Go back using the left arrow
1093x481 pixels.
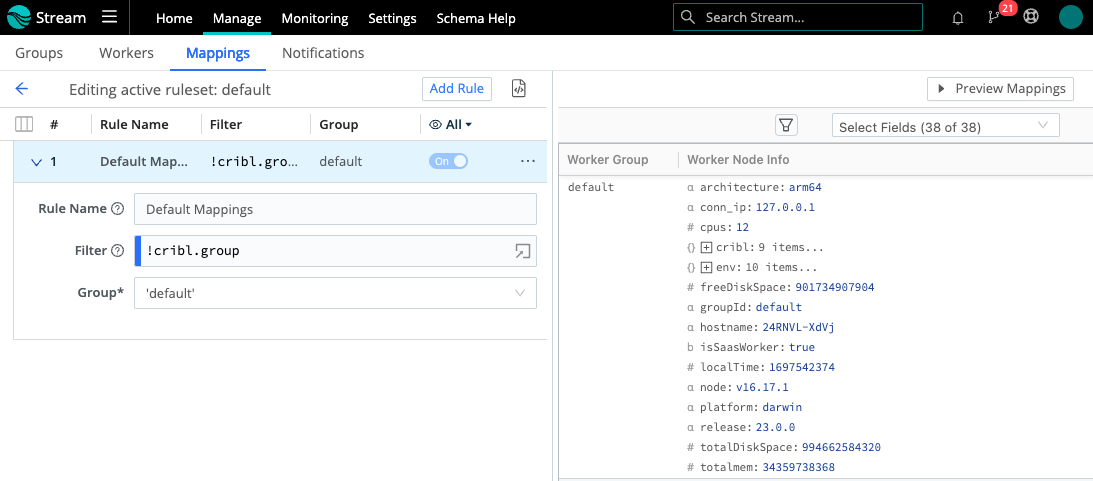pyautogui.click(x=22, y=89)
